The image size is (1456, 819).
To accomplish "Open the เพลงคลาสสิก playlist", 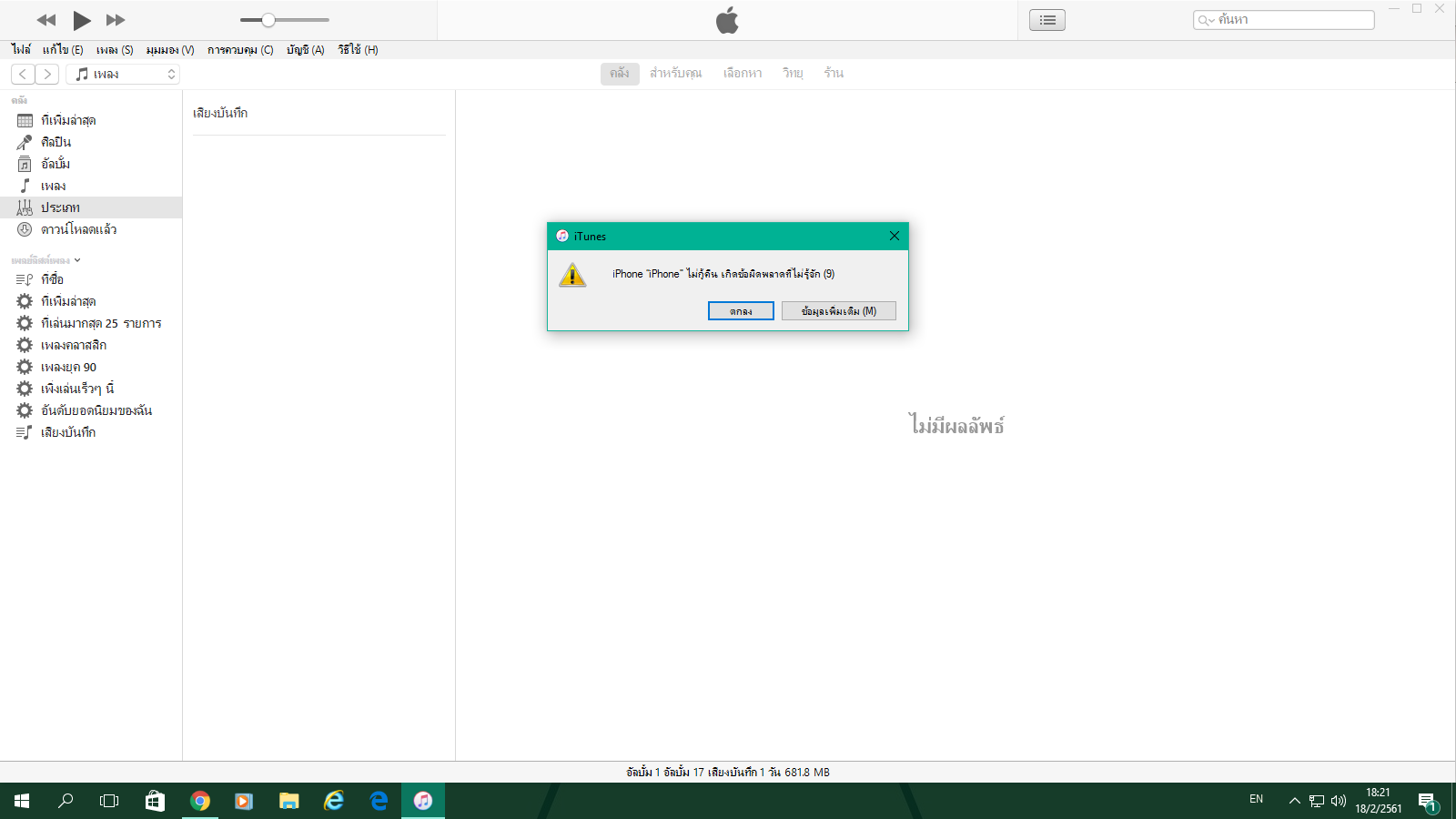I will pyautogui.click(x=91, y=345).
